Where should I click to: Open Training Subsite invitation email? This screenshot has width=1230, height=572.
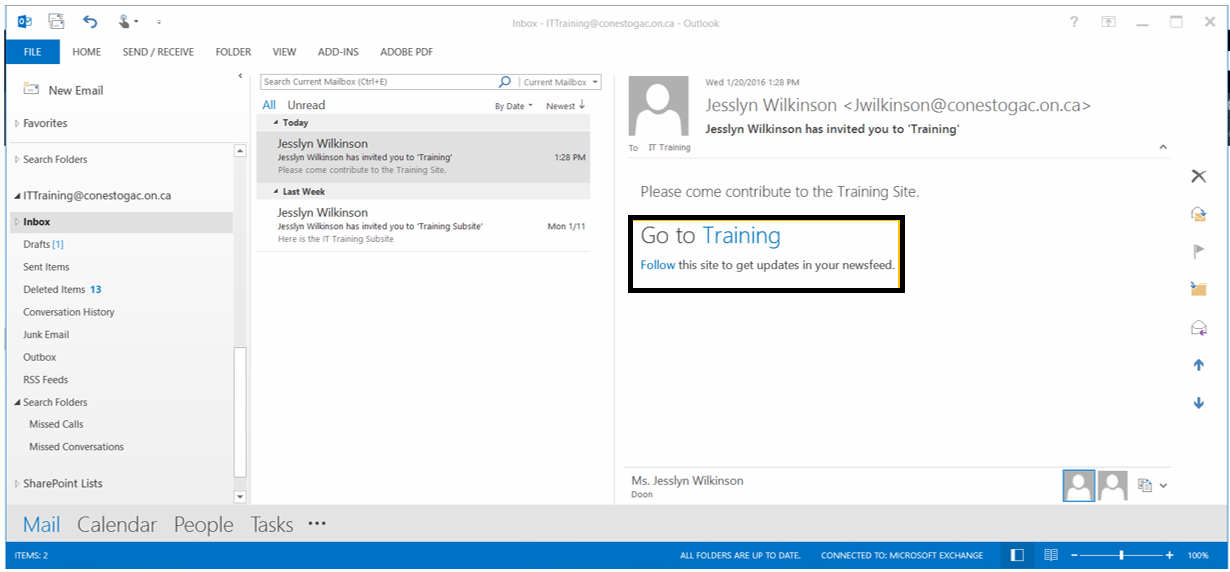423,226
